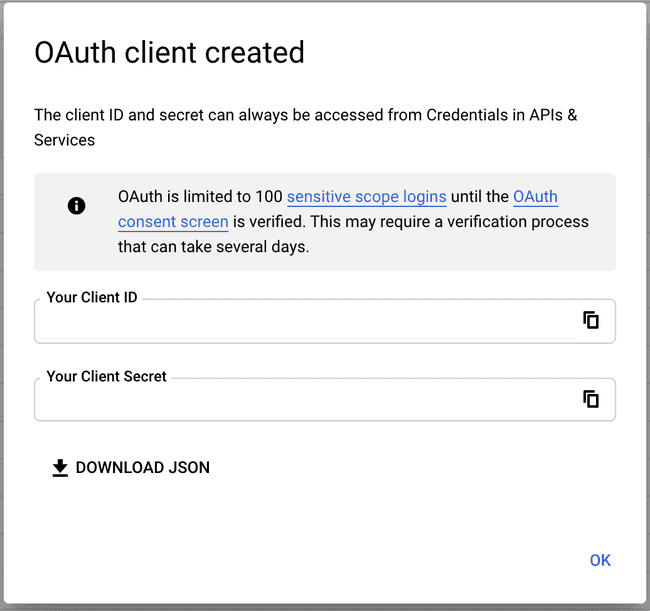
Task: Click the DOWNLOAD JSON button label
Action: [143, 468]
